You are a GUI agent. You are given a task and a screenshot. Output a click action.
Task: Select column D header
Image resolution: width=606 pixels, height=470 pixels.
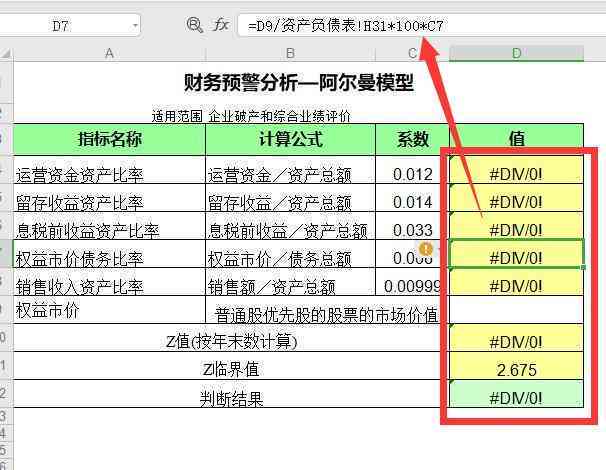pyautogui.click(x=516, y=53)
